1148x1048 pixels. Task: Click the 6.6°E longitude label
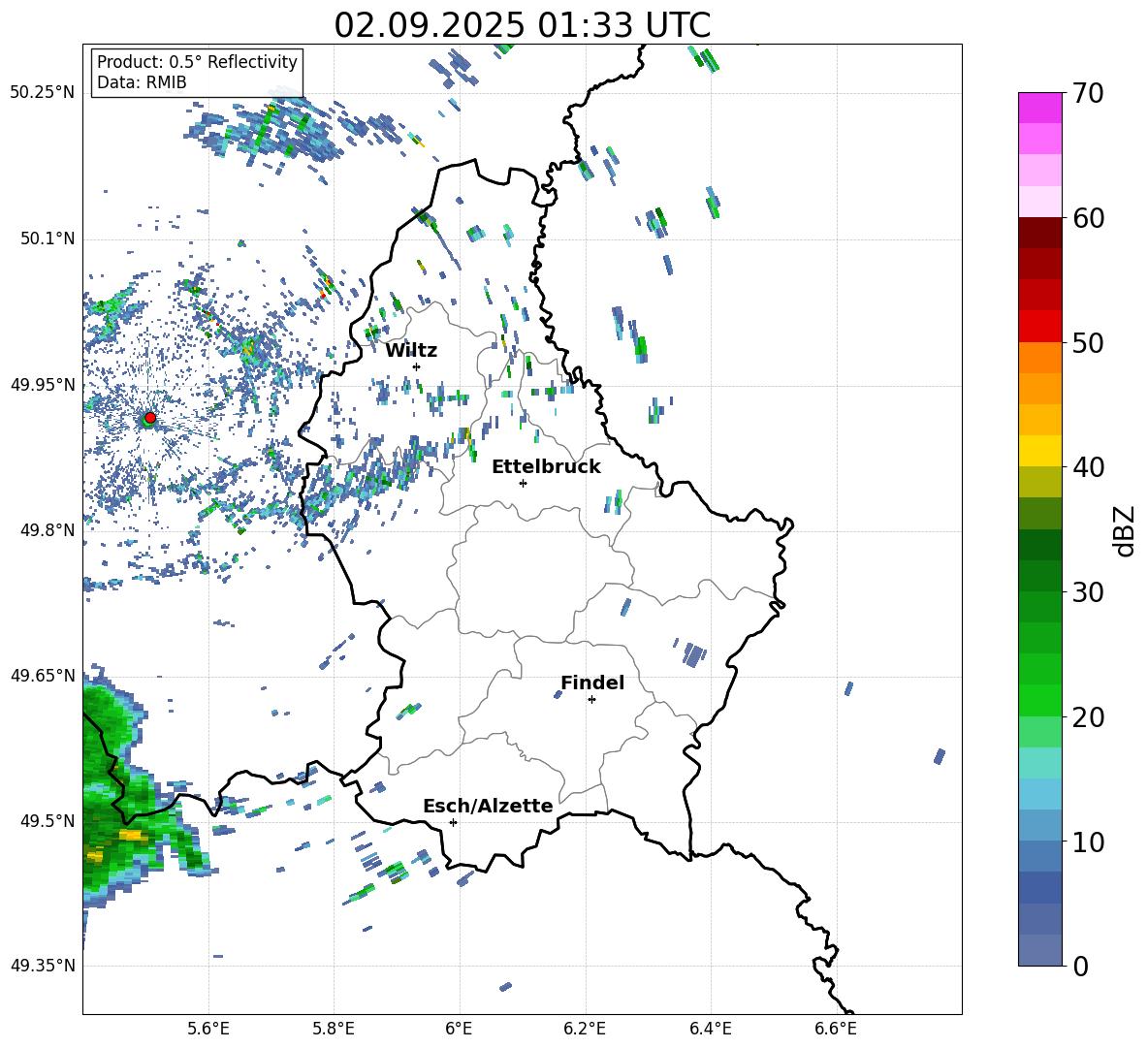pos(836,1029)
